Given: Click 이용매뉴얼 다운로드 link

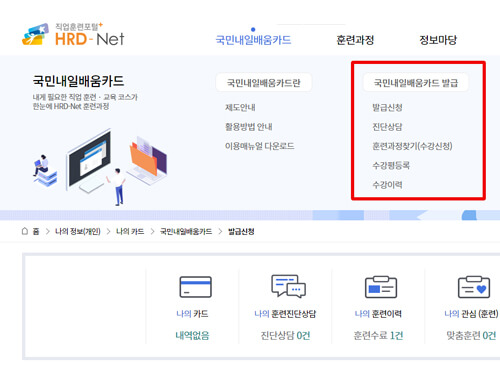Looking at the screenshot, I should pyautogui.click(x=260, y=146).
